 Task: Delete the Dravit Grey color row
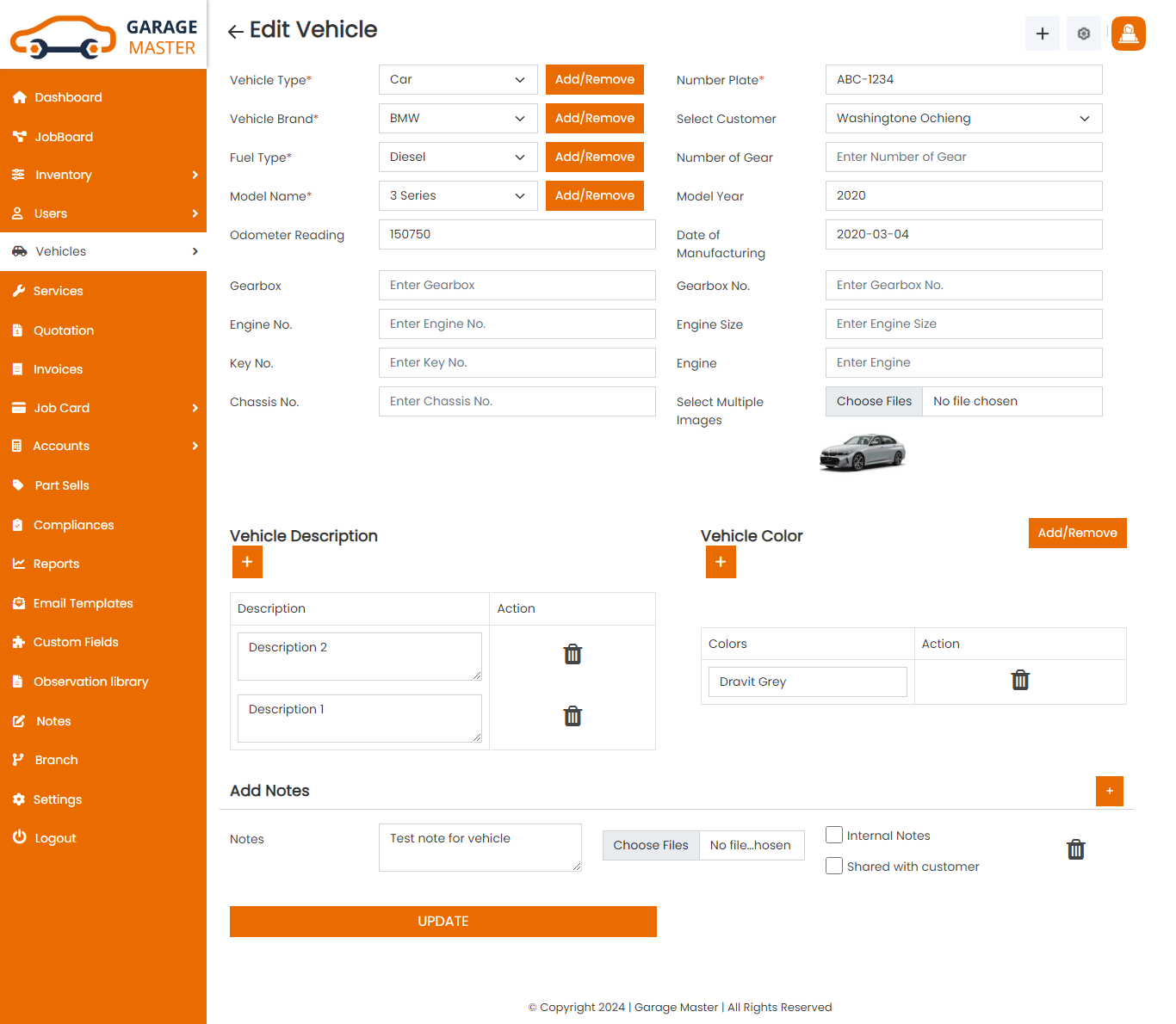coord(1020,681)
